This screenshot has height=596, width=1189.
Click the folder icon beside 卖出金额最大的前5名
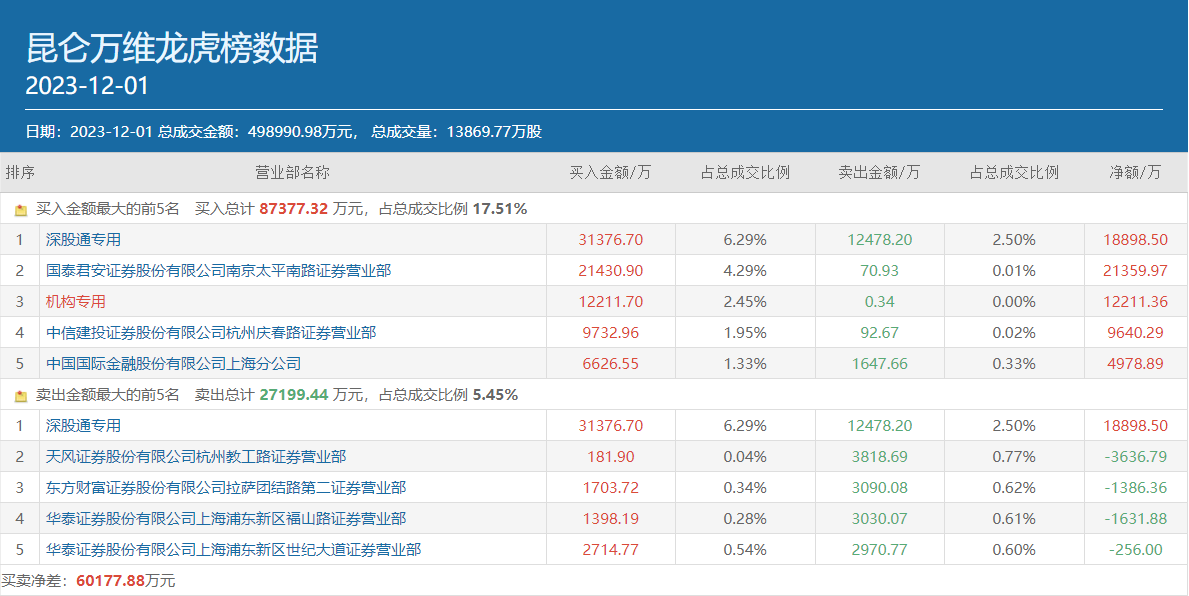point(20,396)
